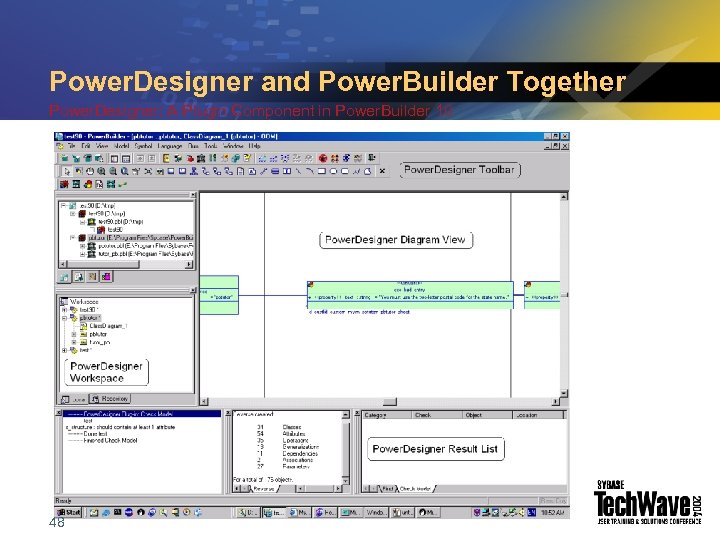The image size is (720, 540).
Task: Switch to the Check Model tab
Action: [x=415, y=489]
